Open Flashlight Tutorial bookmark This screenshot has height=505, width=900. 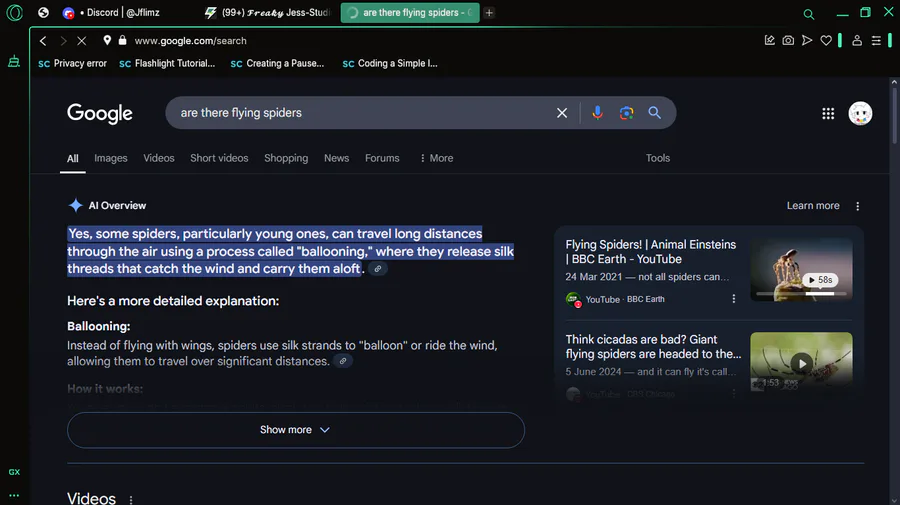point(167,63)
